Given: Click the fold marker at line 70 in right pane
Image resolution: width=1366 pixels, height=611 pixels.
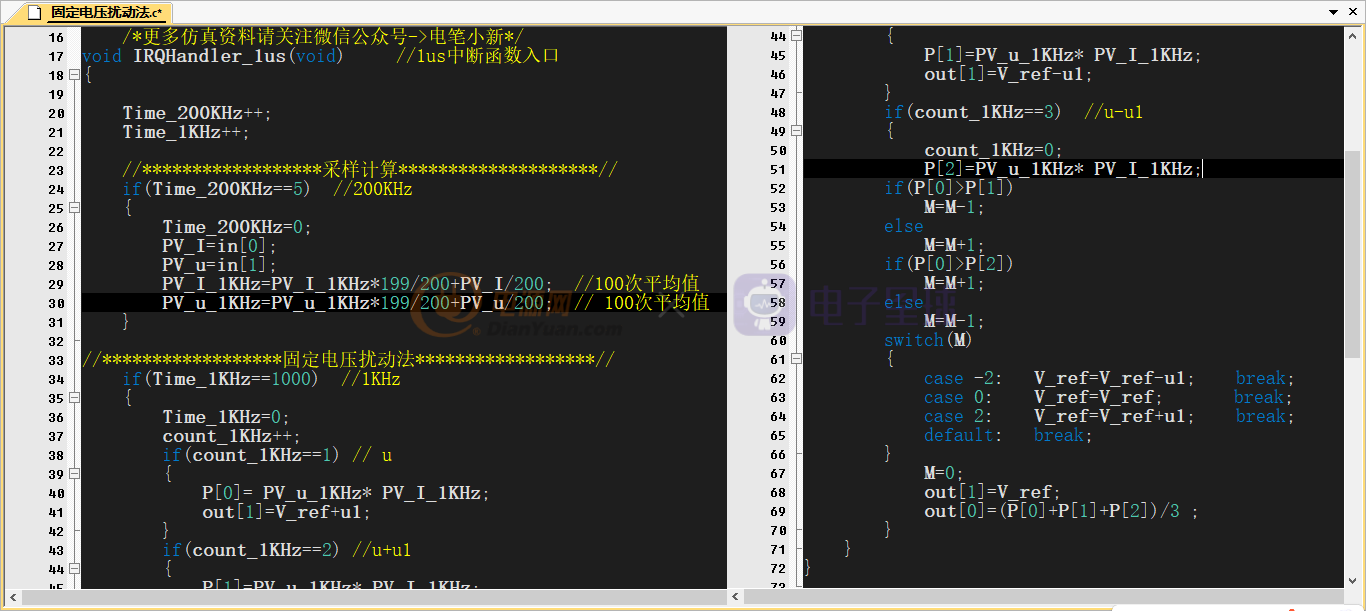Looking at the screenshot, I should click(x=796, y=530).
